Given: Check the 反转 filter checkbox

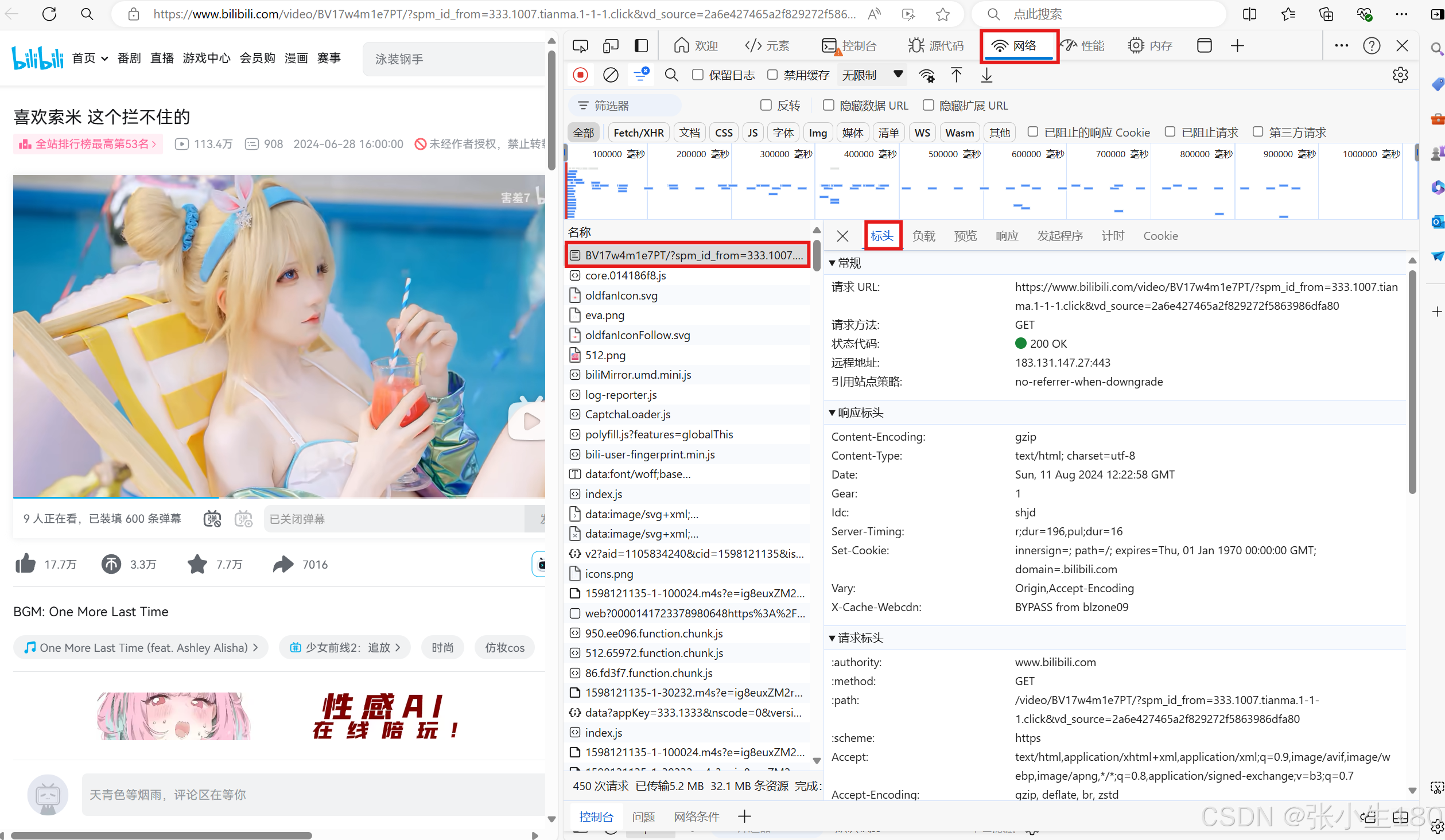Looking at the screenshot, I should point(766,105).
